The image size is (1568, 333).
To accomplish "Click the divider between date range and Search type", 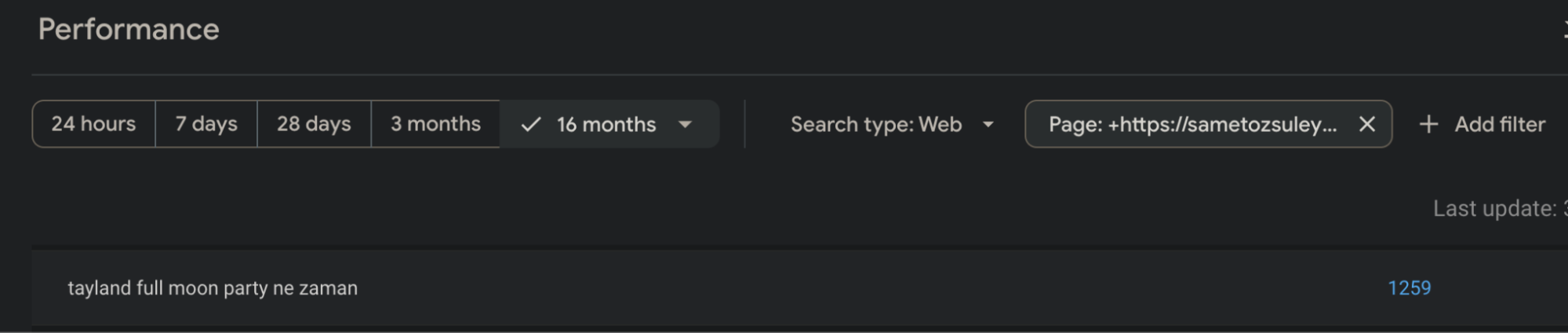I will (744, 124).
